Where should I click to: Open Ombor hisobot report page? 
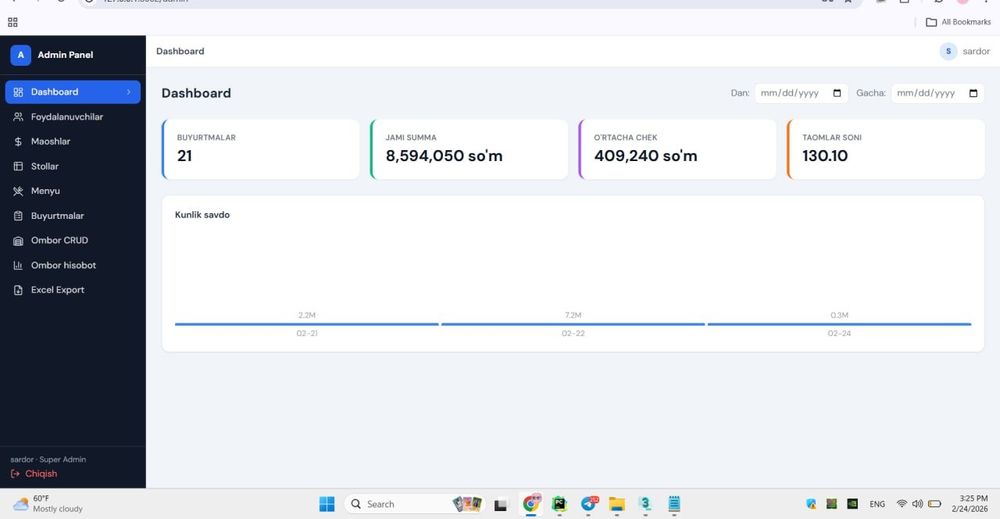(x=73, y=265)
